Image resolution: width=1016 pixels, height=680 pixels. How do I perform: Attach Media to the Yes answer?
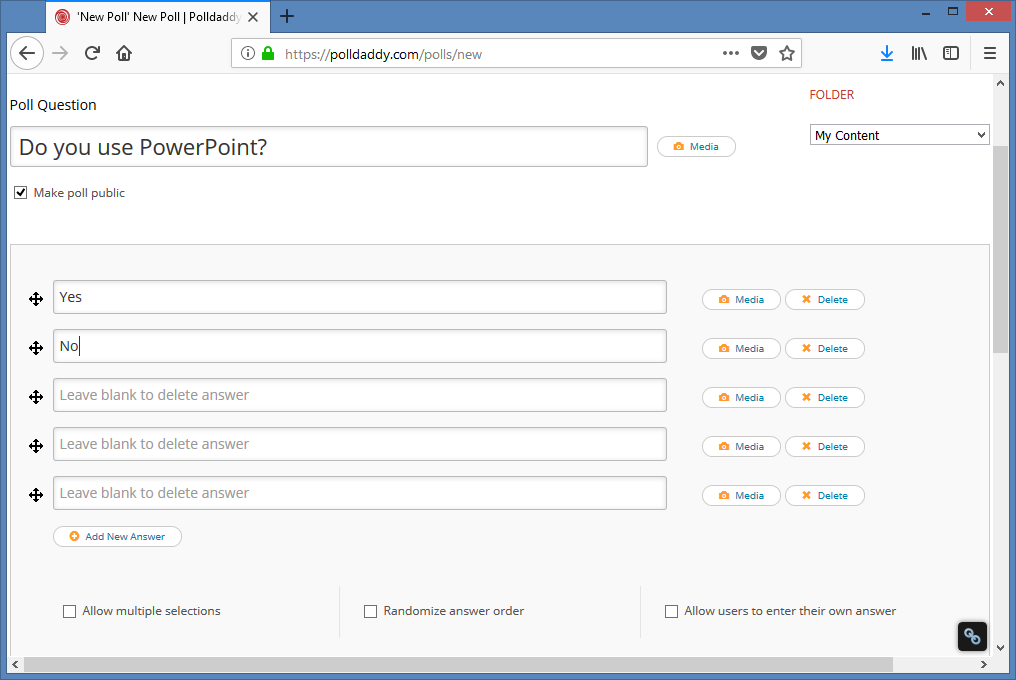pos(741,299)
